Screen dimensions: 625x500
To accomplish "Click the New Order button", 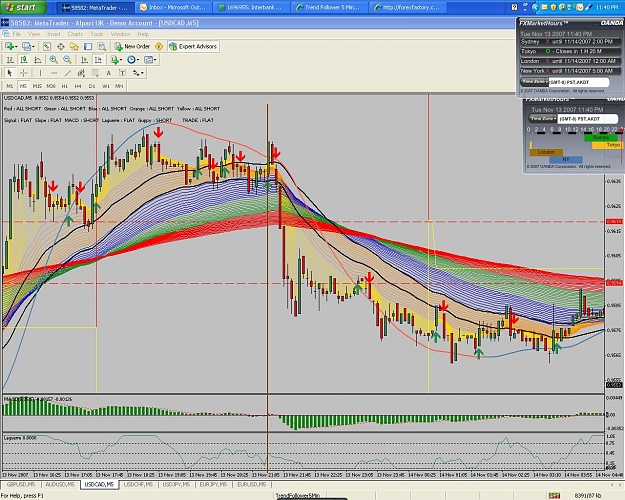I will click(x=132, y=47).
